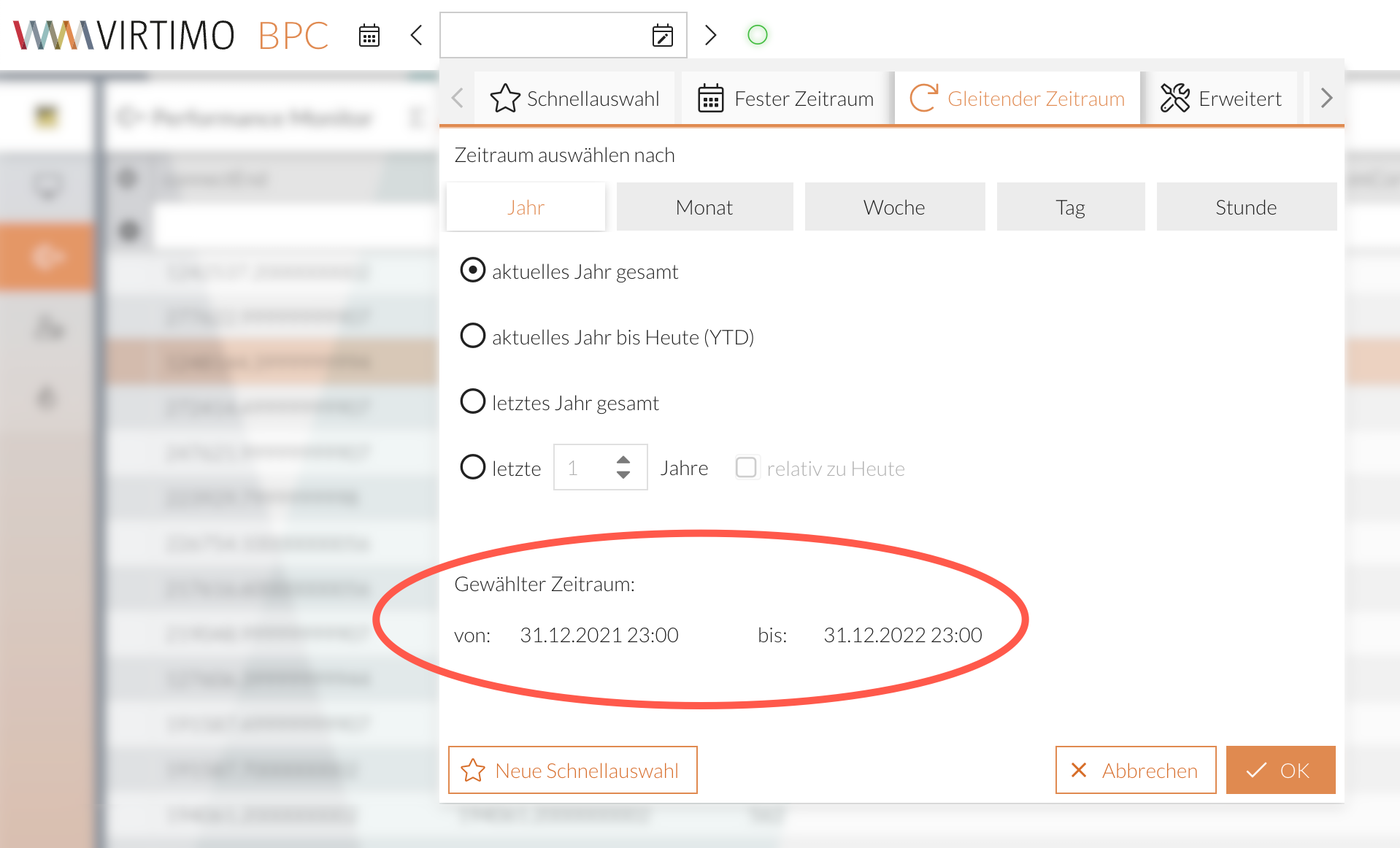This screenshot has height=848, width=1400.
Task: Select the Woche period button
Action: [x=894, y=207]
